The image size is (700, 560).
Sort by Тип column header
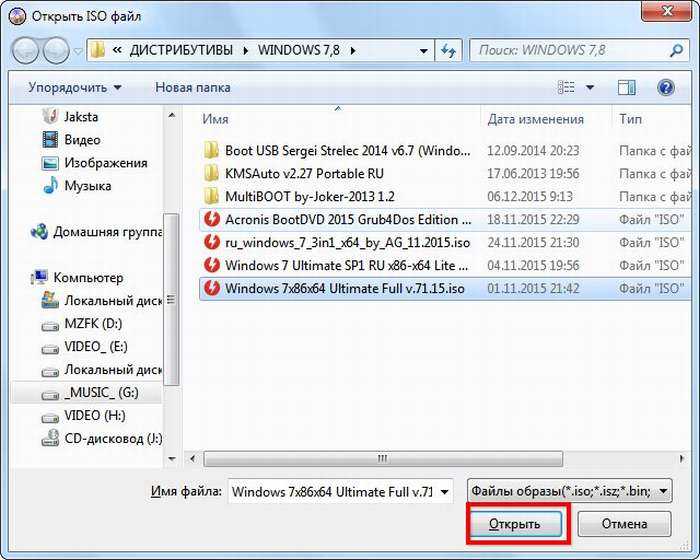point(630,119)
